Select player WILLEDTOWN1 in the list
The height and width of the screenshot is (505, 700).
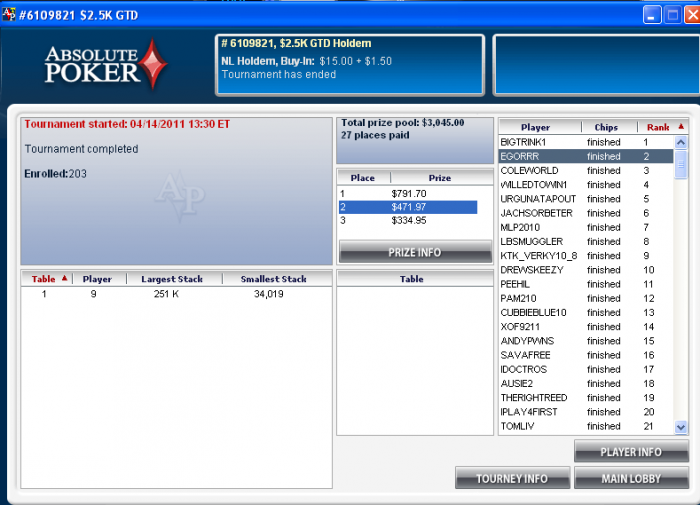(x=586, y=185)
